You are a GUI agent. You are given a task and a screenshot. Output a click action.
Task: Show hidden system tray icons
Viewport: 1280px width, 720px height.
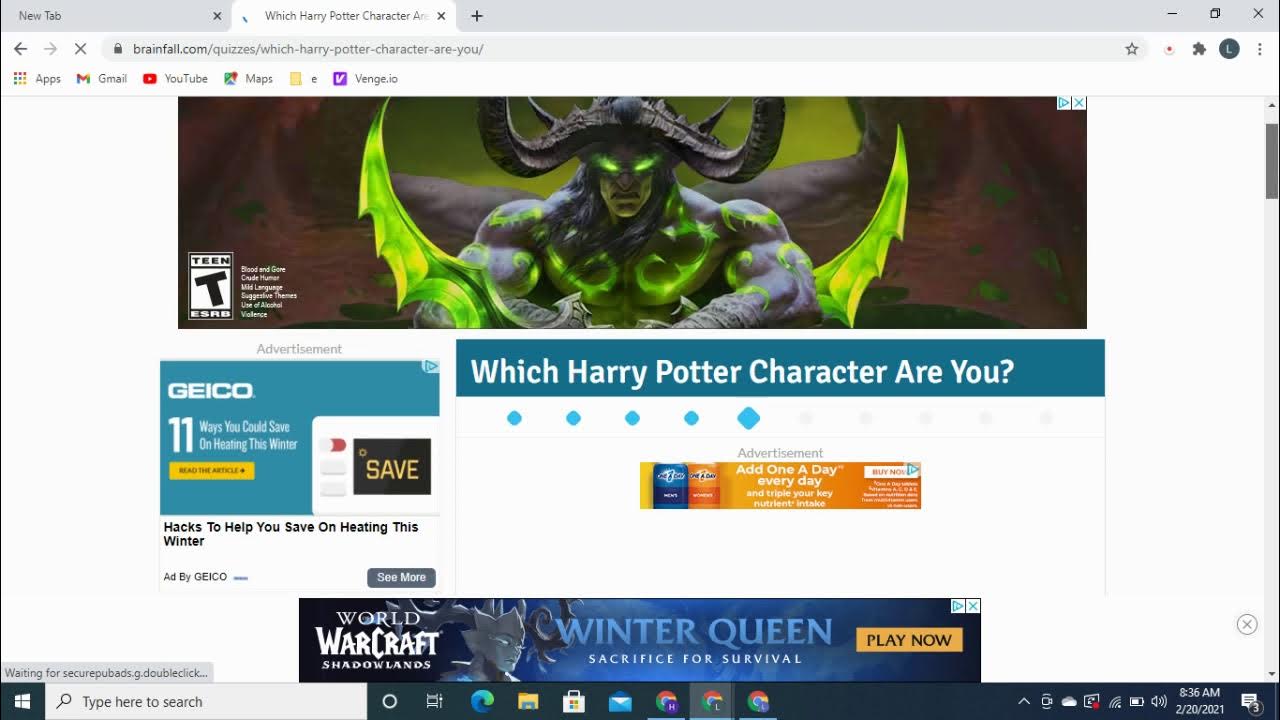tap(1024, 702)
